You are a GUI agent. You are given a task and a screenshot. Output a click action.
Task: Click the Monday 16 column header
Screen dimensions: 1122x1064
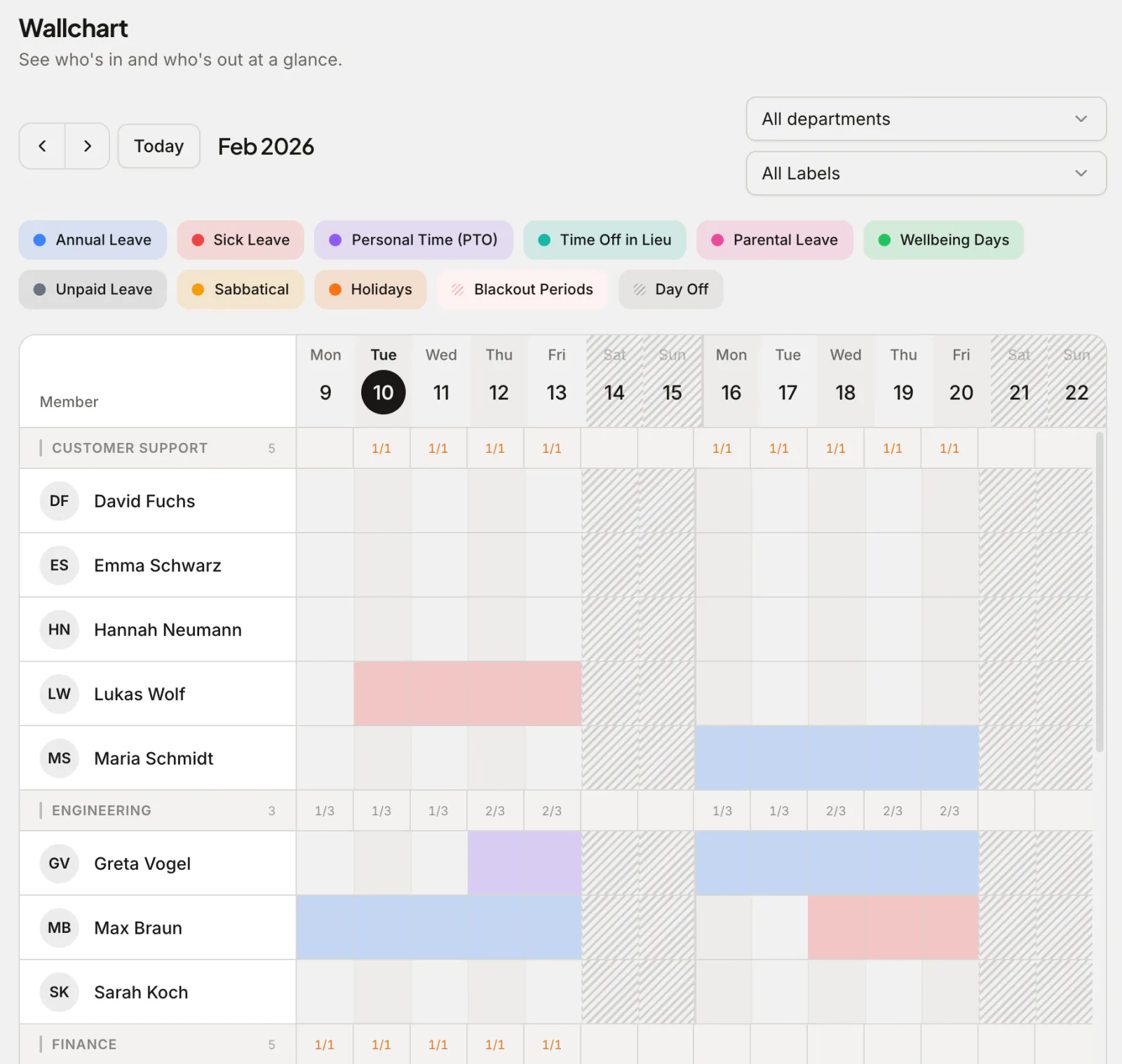click(x=731, y=381)
